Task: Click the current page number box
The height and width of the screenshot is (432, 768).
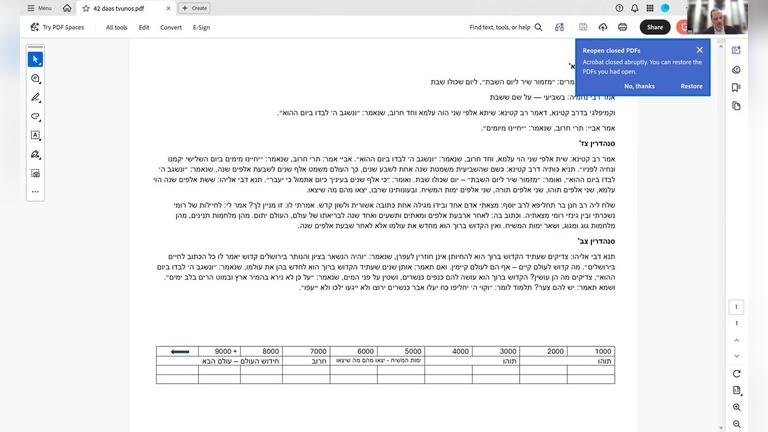Action: pos(736,307)
